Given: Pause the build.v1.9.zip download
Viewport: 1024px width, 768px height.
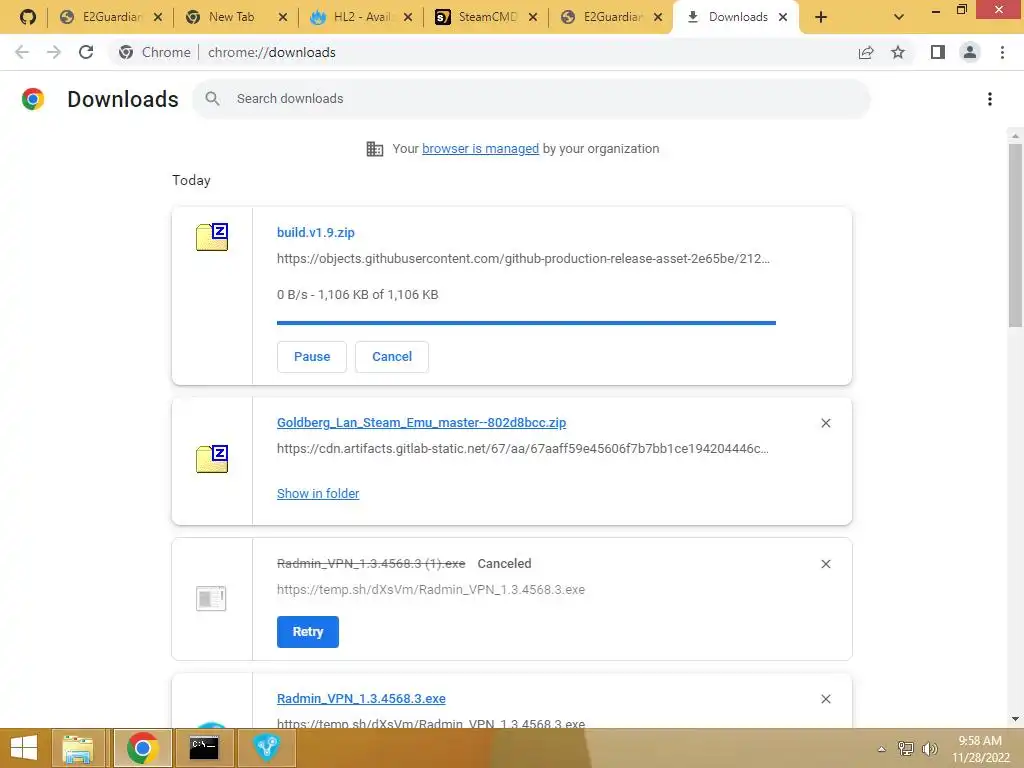Looking at the screenshot, I should pos(312,357).
